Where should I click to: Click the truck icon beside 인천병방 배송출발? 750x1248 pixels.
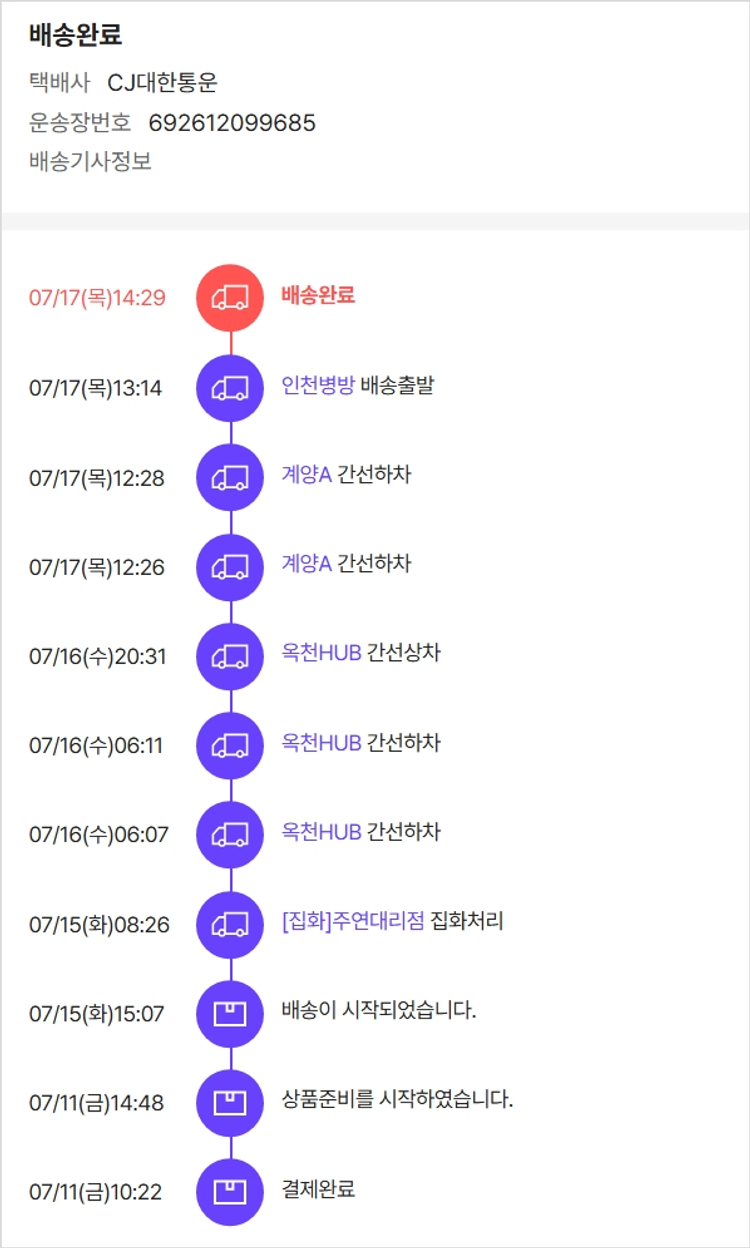pos(230,388)
